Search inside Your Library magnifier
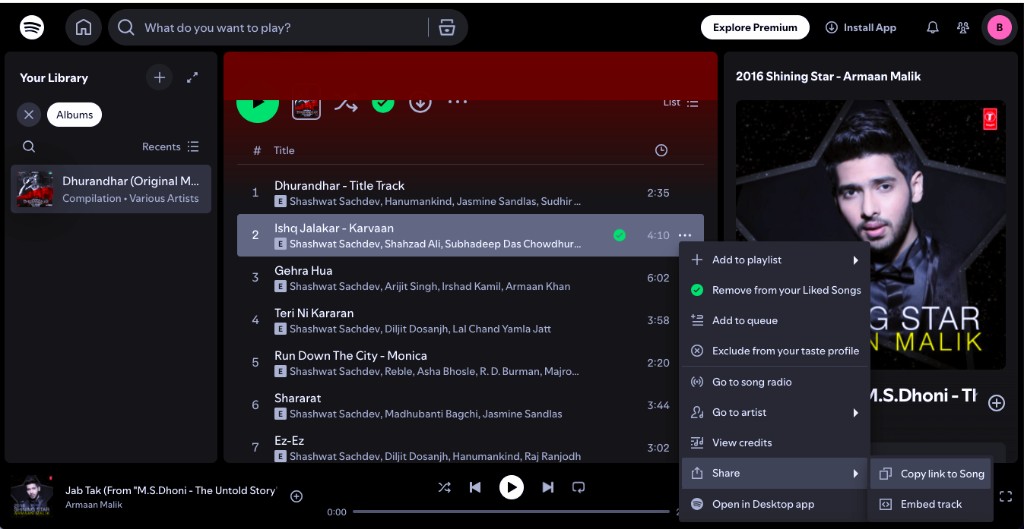 click(x=29, y=147)
